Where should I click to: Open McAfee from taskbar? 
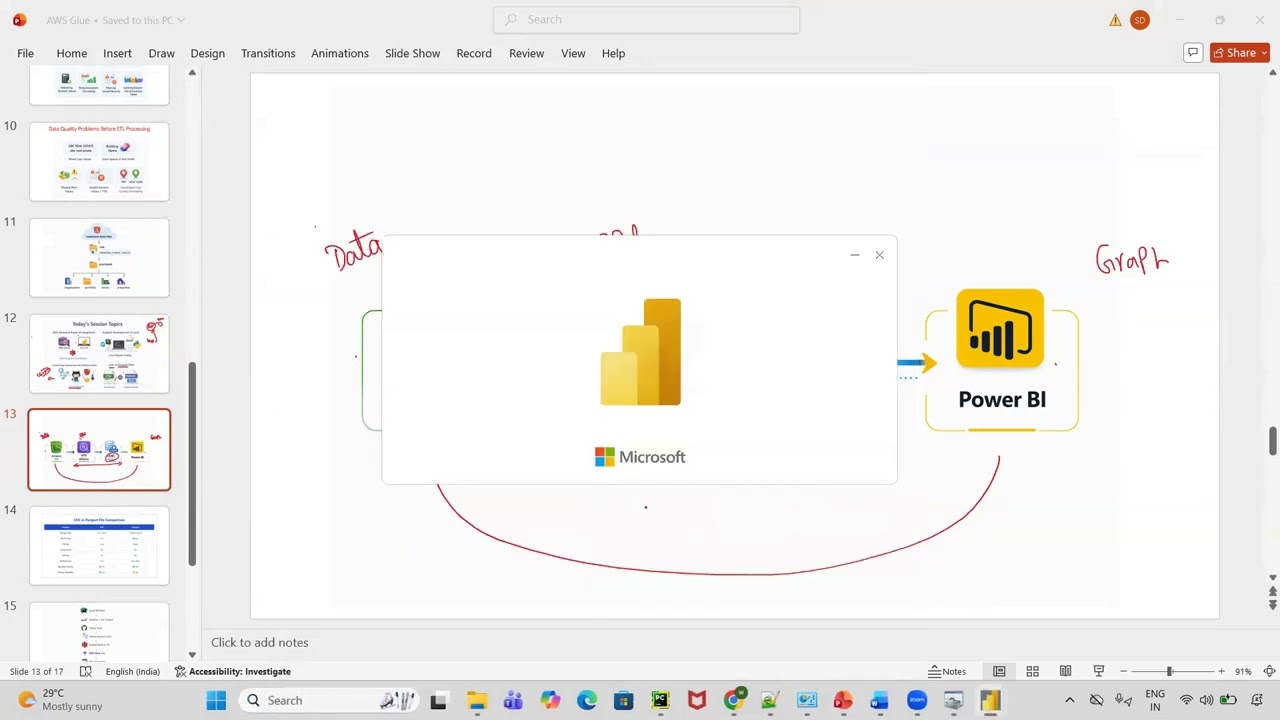point(697,700)
